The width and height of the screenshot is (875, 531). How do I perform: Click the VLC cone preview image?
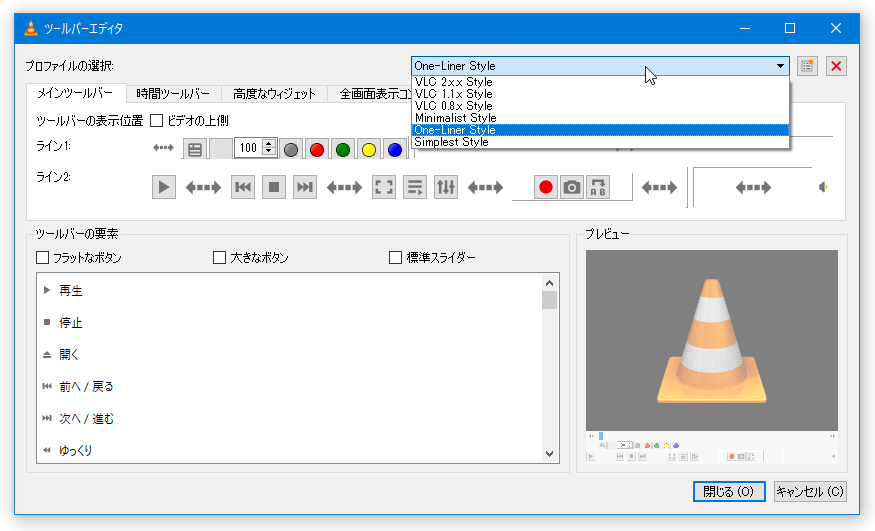point(711,340)
